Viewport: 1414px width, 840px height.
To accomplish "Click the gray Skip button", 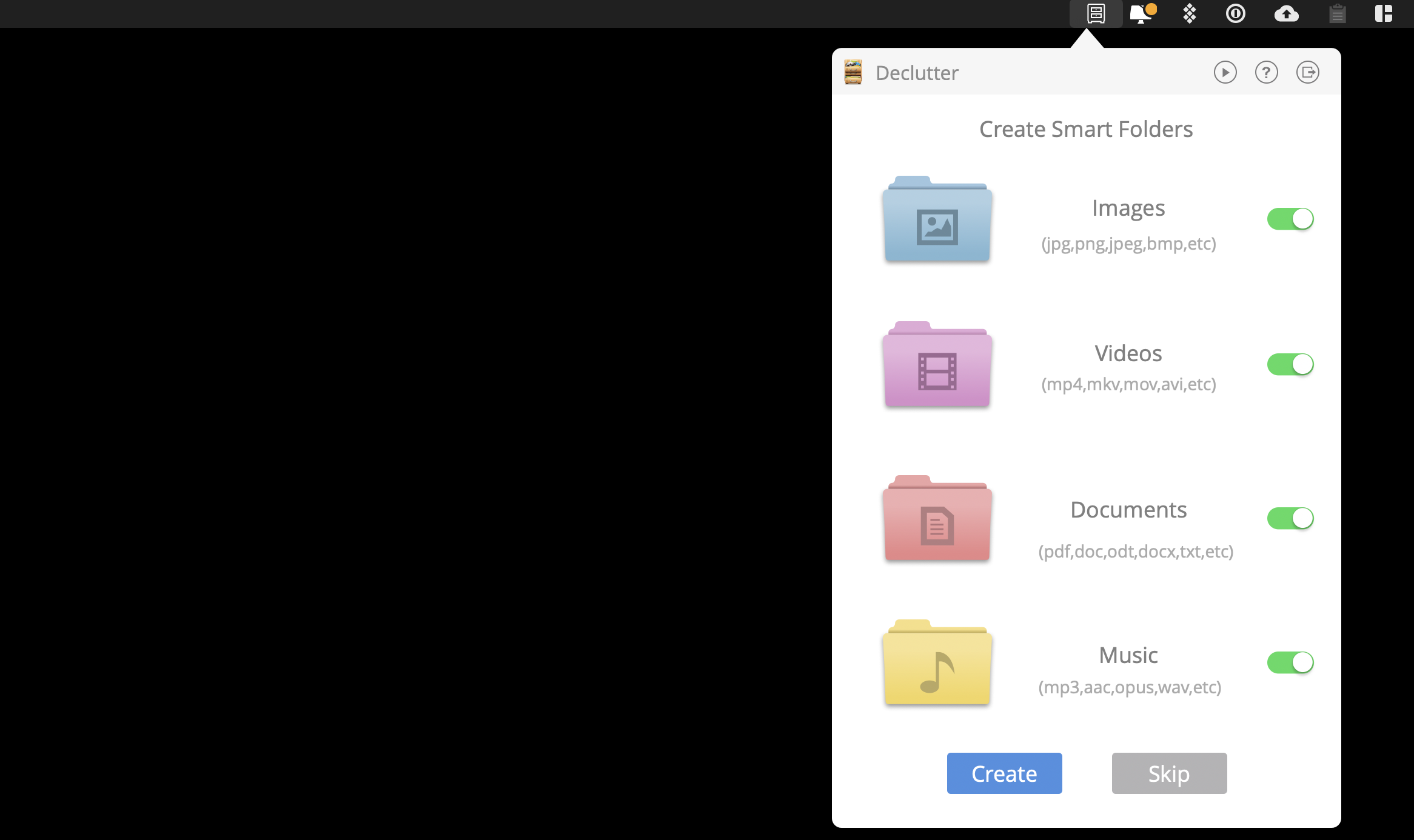I will click(1169, 773).
